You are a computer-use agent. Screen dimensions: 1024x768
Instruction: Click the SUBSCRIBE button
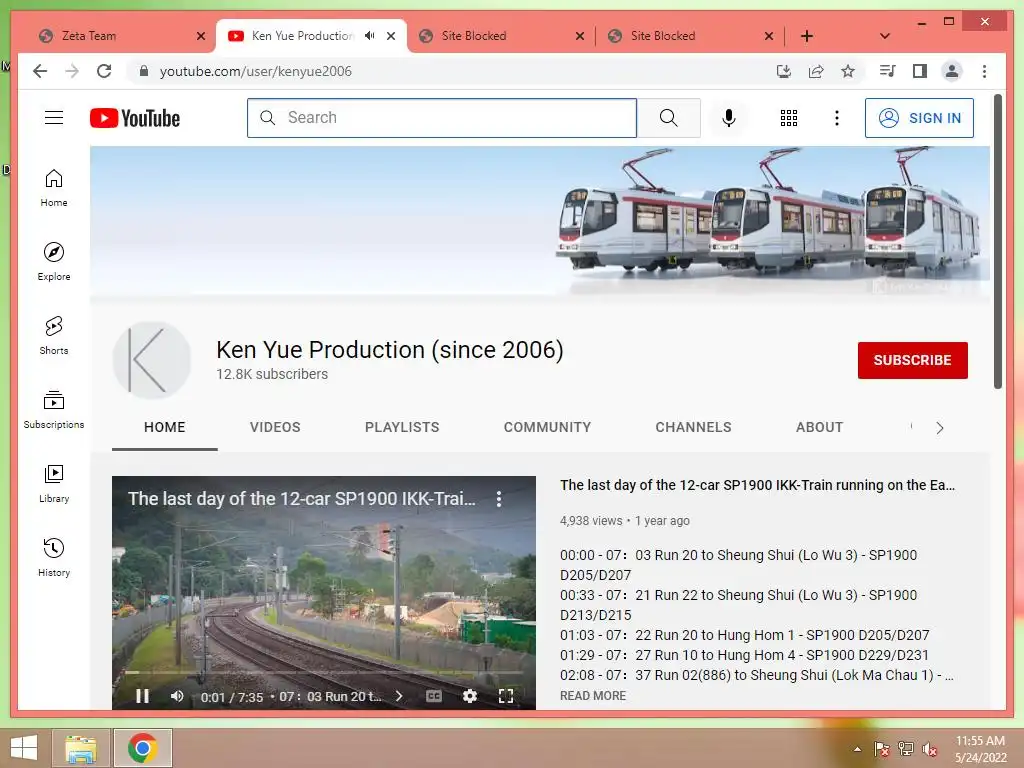coord(912,360)
